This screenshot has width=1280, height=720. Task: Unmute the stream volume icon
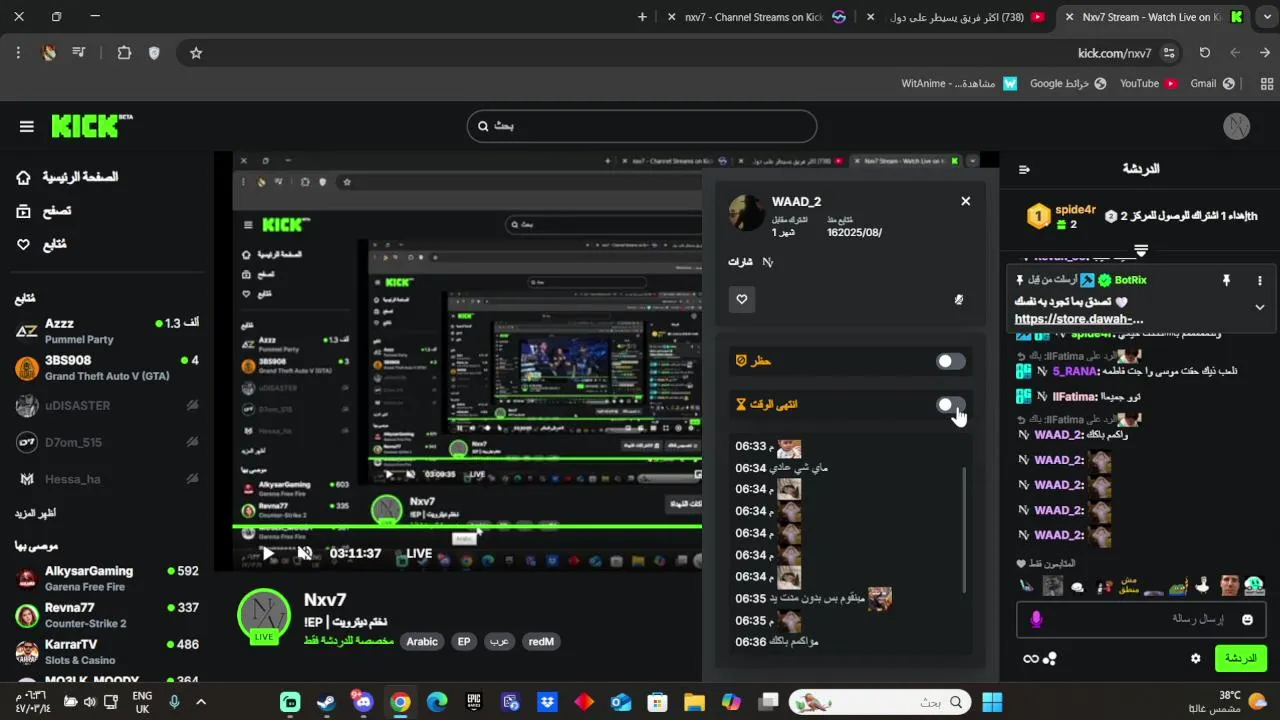coord(305,553)
